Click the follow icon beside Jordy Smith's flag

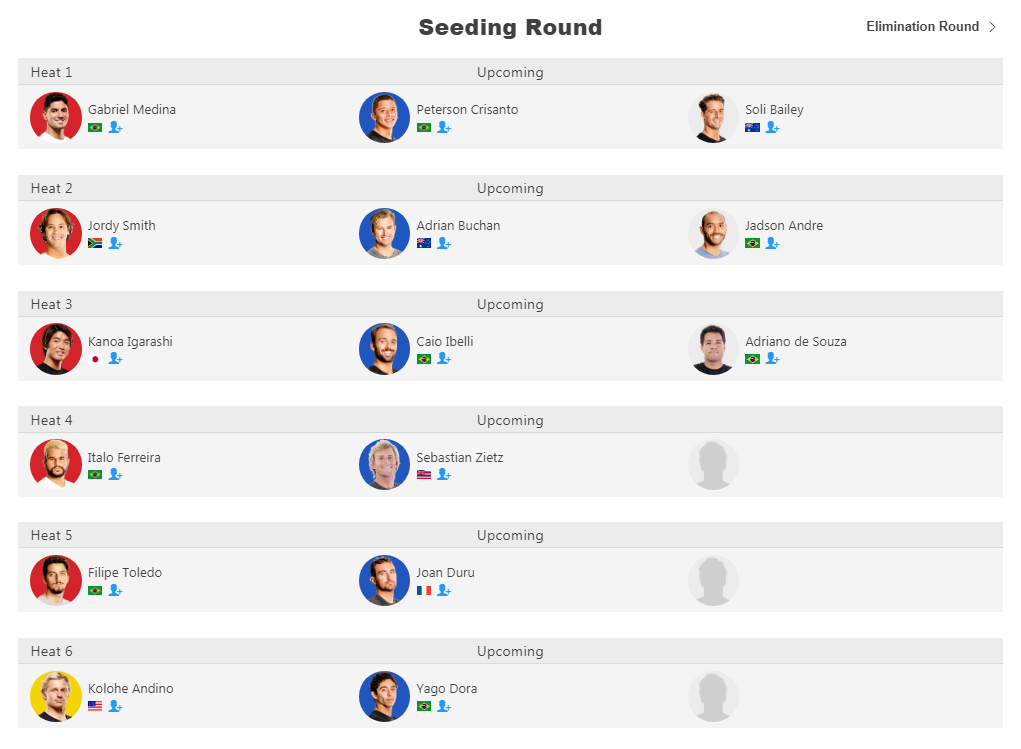pos(115,243)
